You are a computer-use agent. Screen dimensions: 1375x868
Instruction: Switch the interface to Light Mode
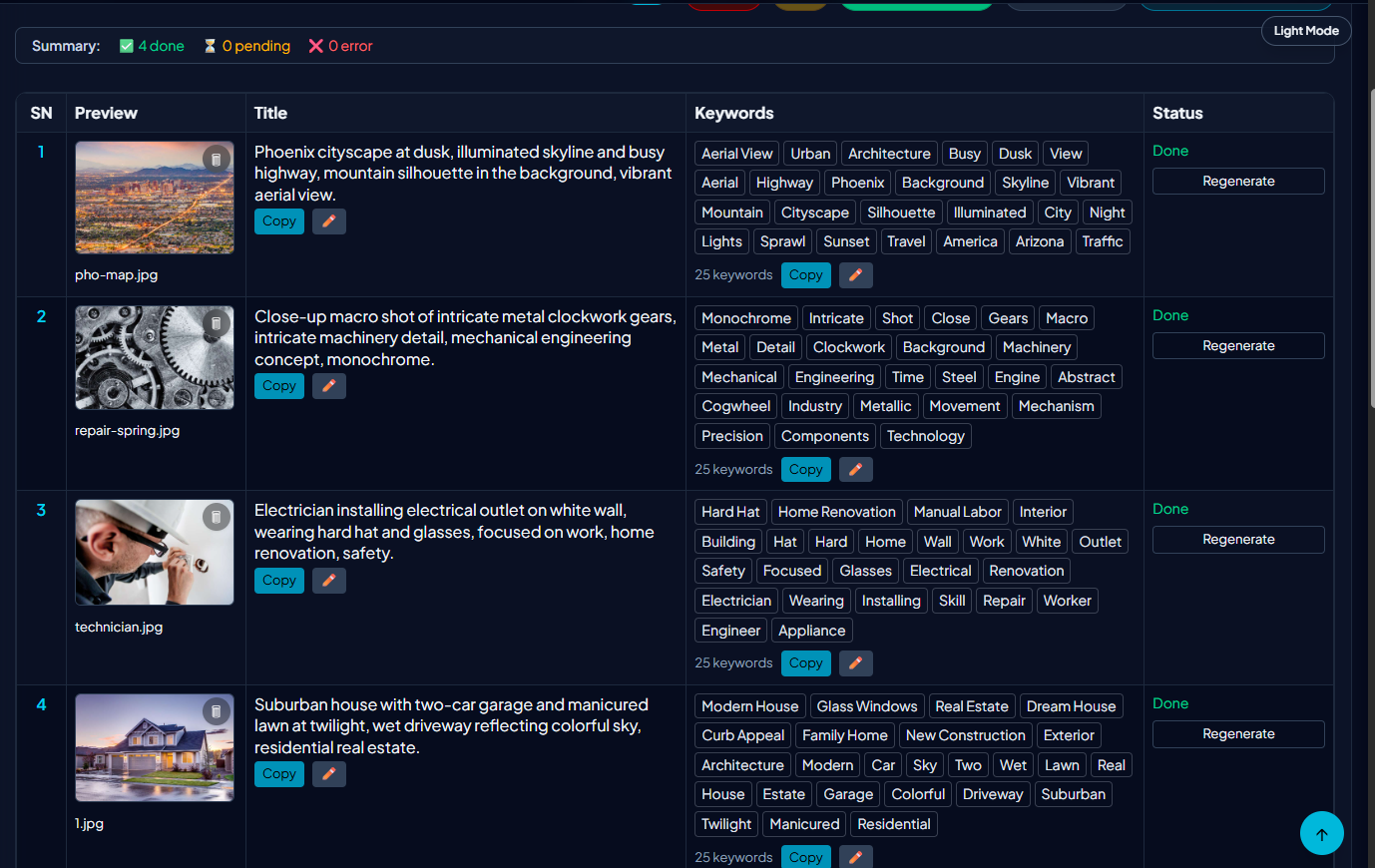click(1305, 30)
